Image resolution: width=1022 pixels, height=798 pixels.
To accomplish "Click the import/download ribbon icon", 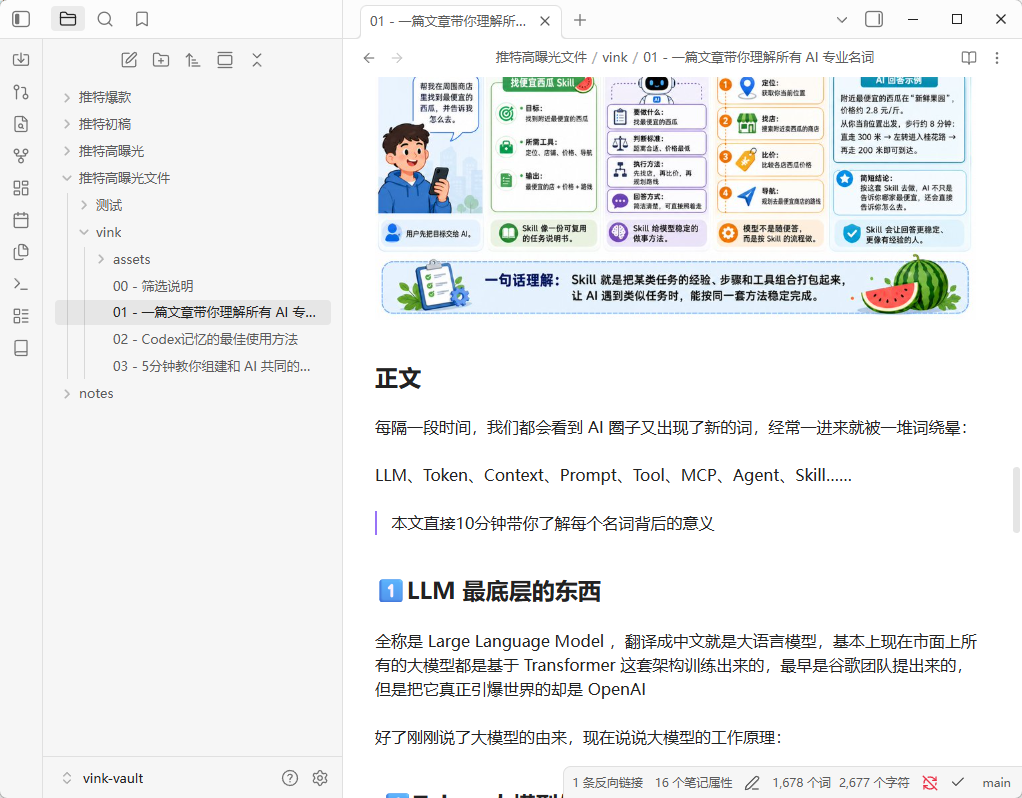I will [x=21, y=59].
